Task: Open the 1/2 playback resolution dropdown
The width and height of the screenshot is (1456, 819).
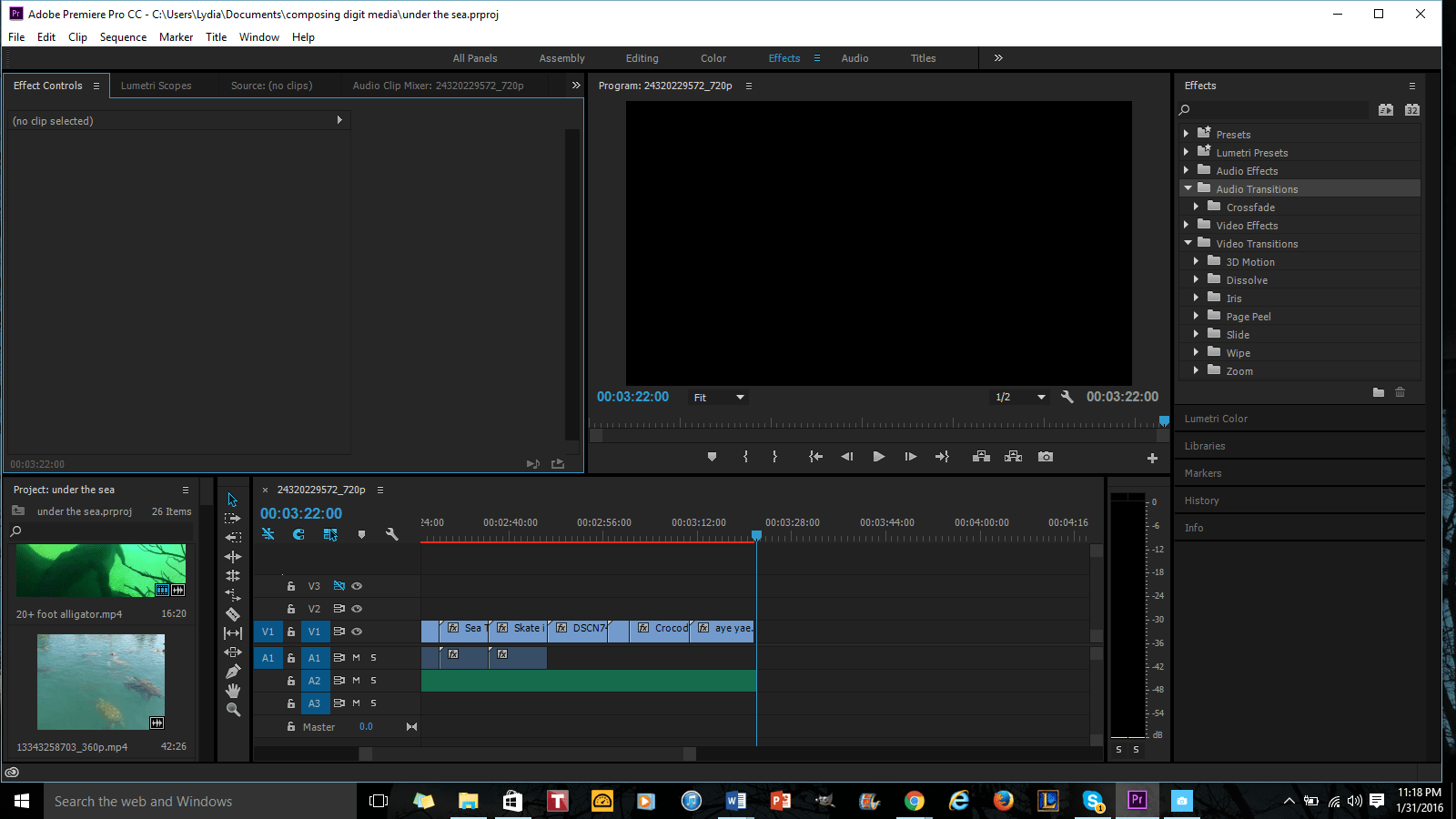Action: click(x=1020, y=398)
